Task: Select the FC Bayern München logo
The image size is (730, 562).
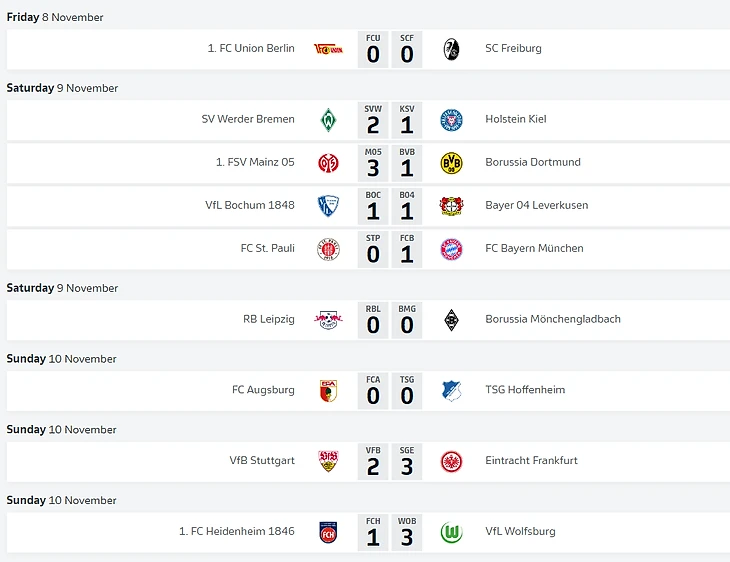Action: tap(451, 249)
